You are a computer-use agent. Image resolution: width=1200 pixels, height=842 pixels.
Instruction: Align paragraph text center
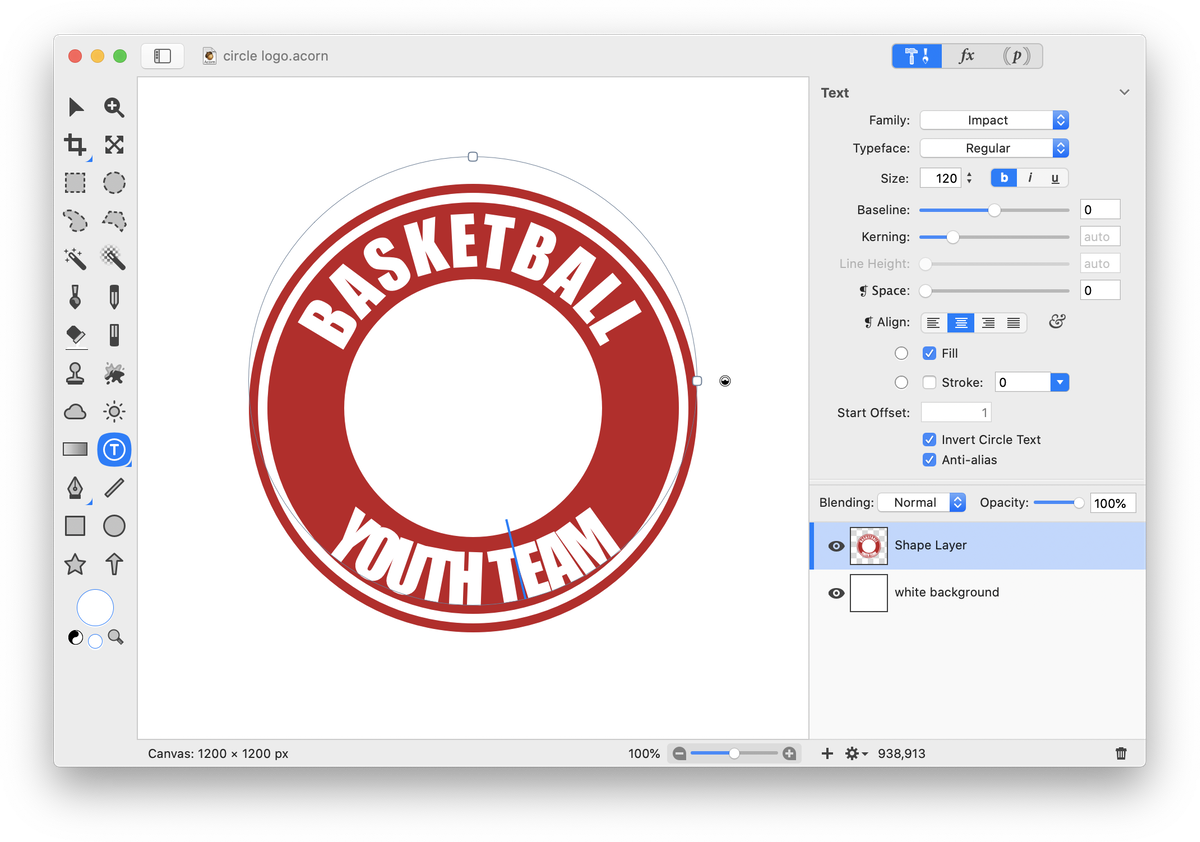click(x=960, y=323)
